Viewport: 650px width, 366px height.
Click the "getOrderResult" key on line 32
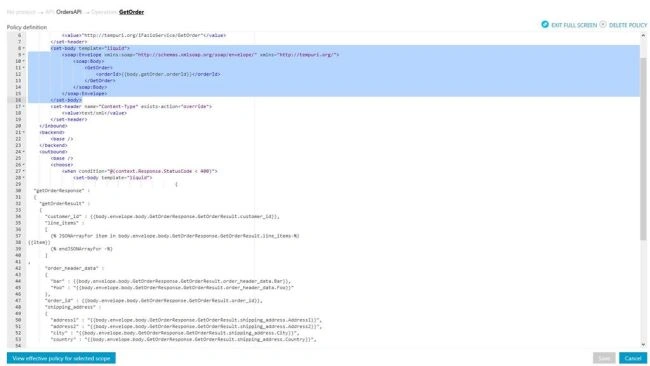(62, 204)
